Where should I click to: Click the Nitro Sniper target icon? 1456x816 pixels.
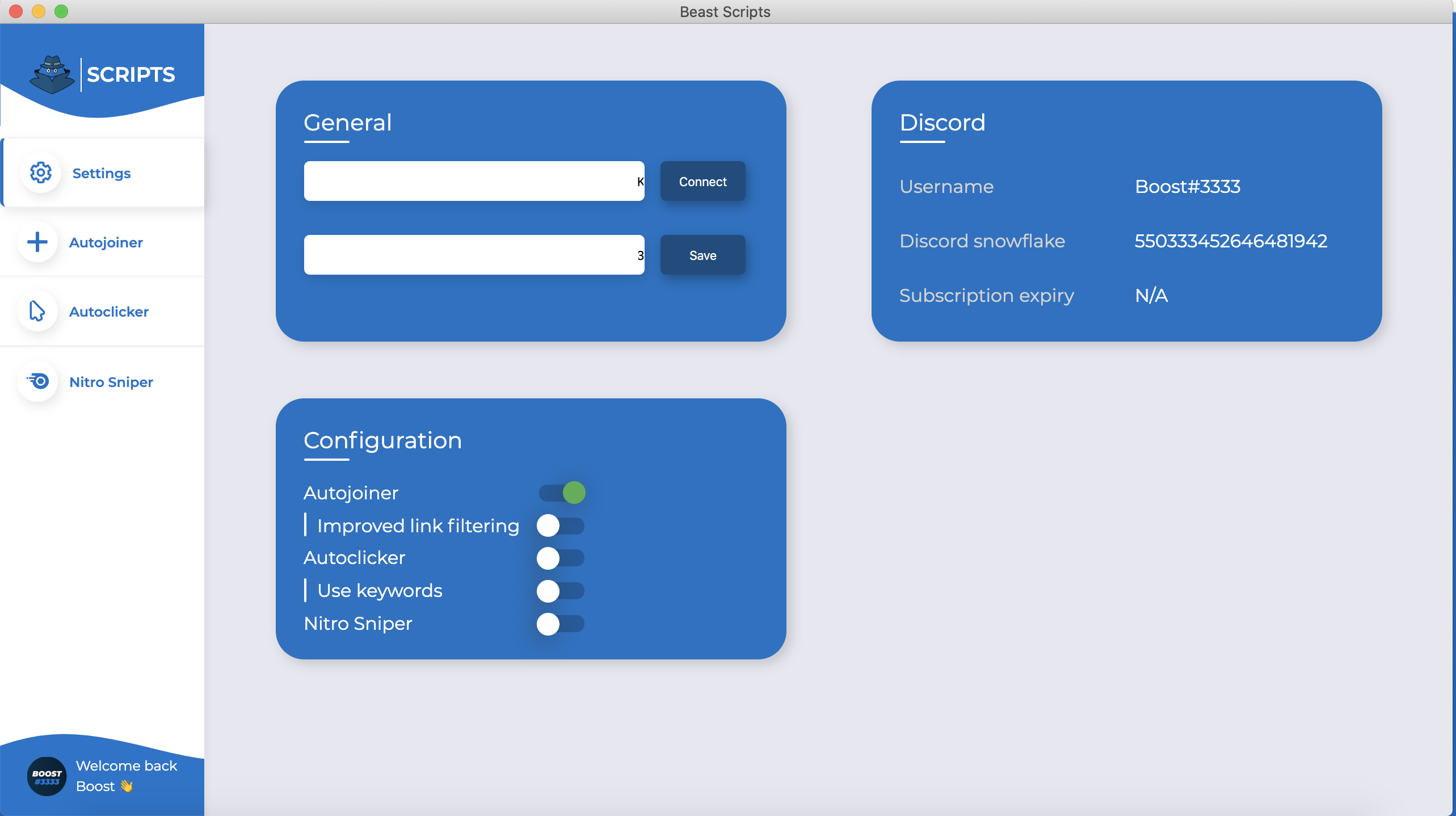pyautogui.click(x=39, y=381)
